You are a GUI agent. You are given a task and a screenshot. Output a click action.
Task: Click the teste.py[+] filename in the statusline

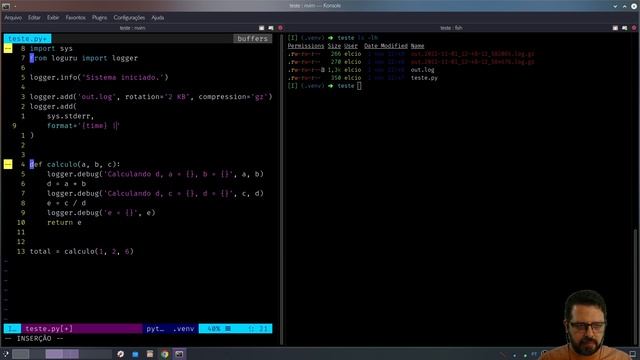[49, 329]
